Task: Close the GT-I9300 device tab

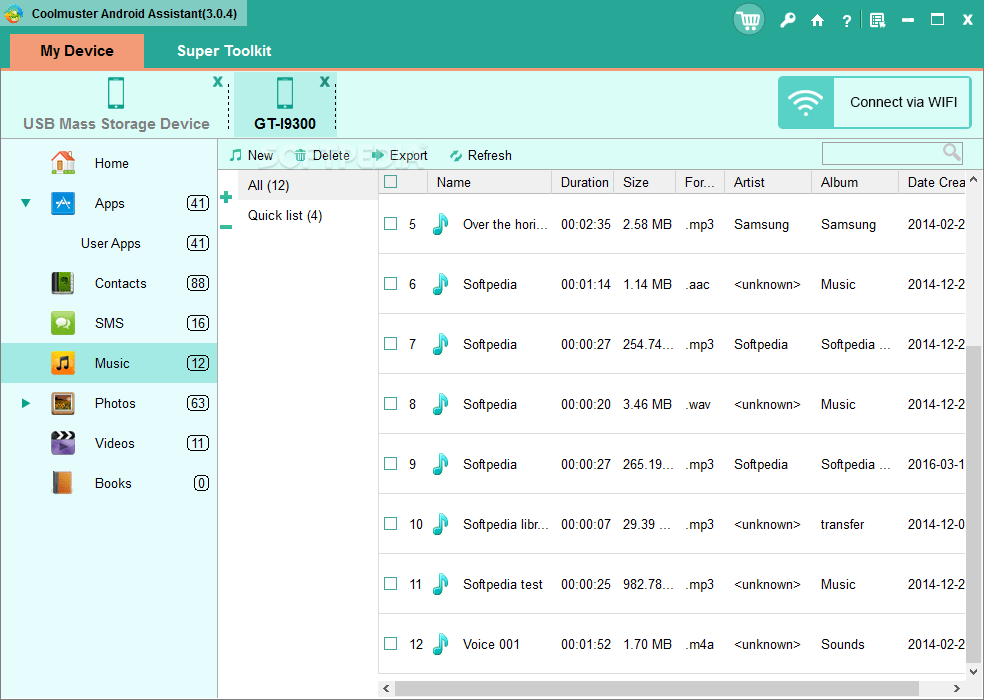Action: point(324,82)
